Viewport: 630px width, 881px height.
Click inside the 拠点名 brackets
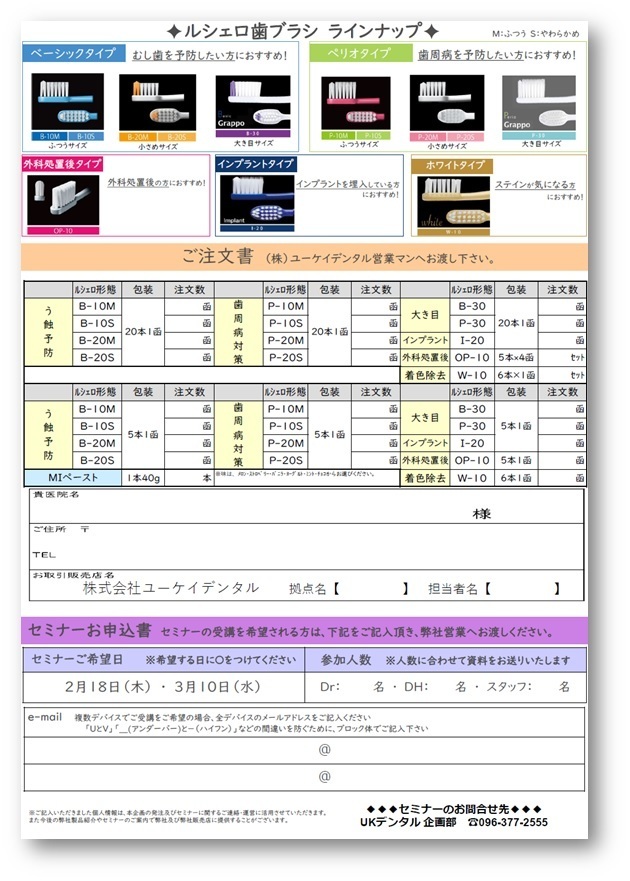click(x=371, y=589)
